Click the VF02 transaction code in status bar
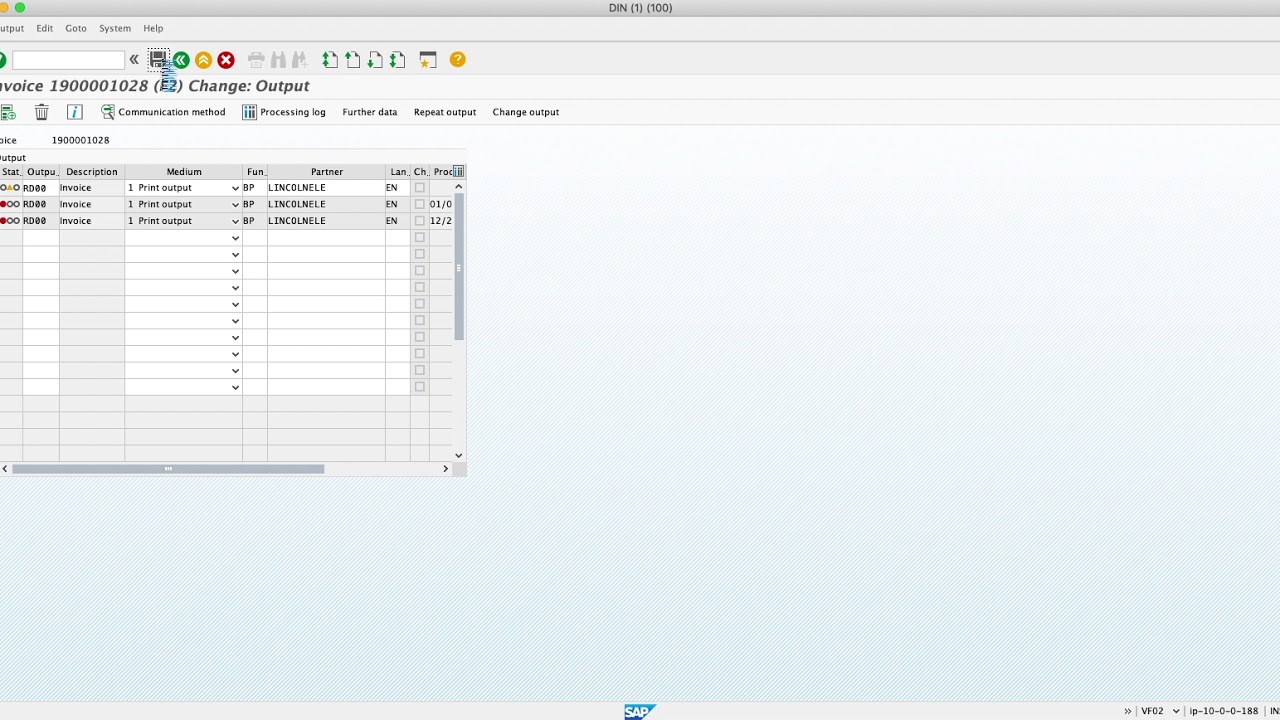This screenshot has height=720, width=1280. click(1153, 711)
